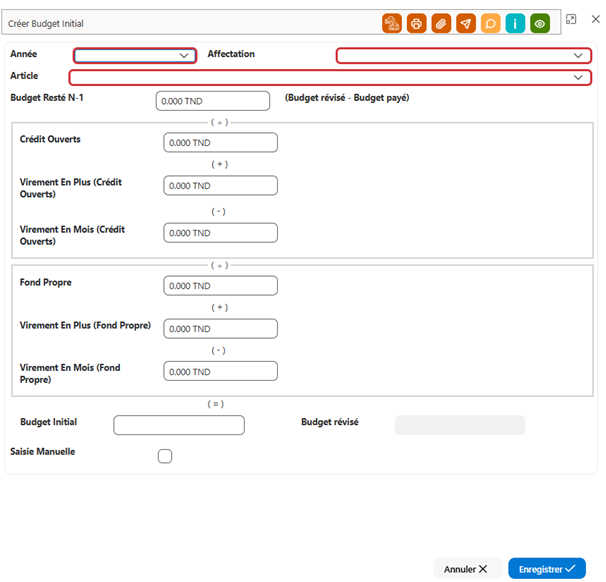The height and width of the screenshot is (582, 606).
Task: Click the Fond Propre amount field
Action: point(221,286)
